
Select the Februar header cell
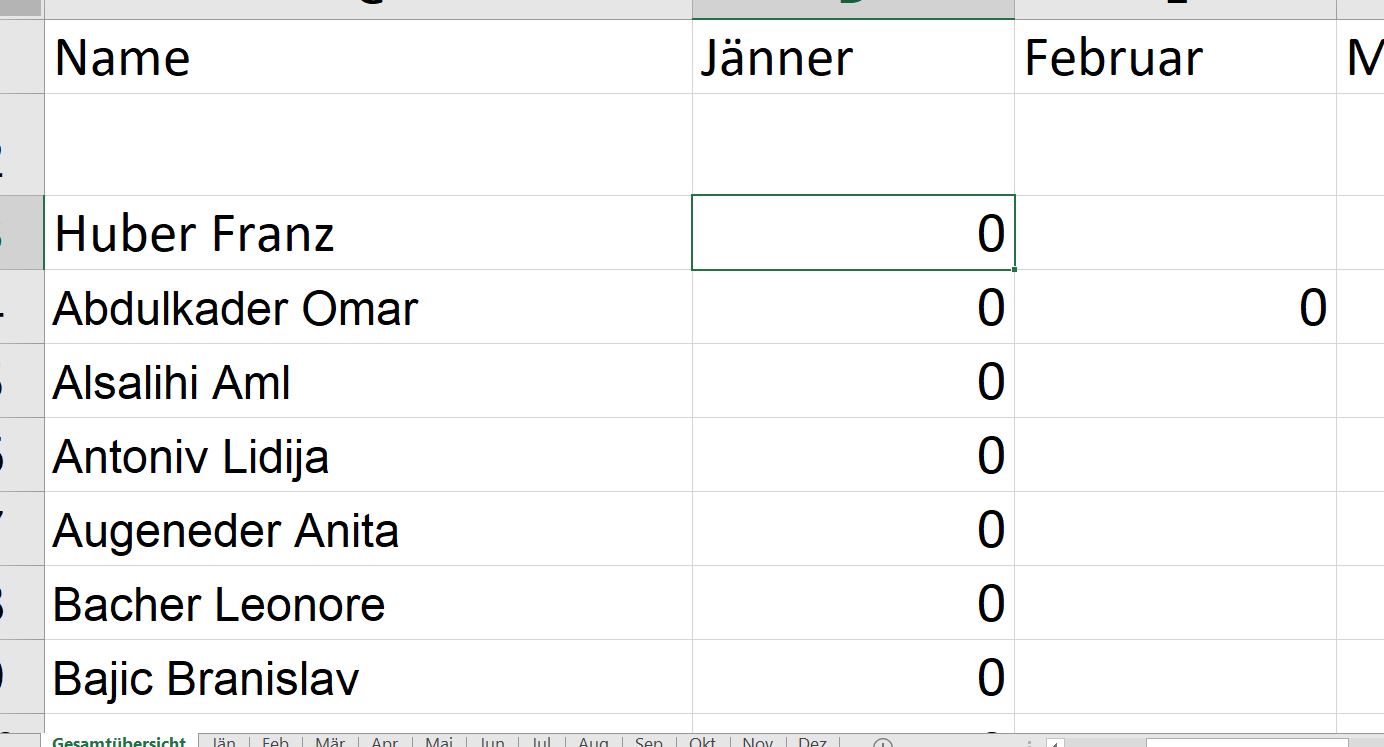tap(1175, 57)
